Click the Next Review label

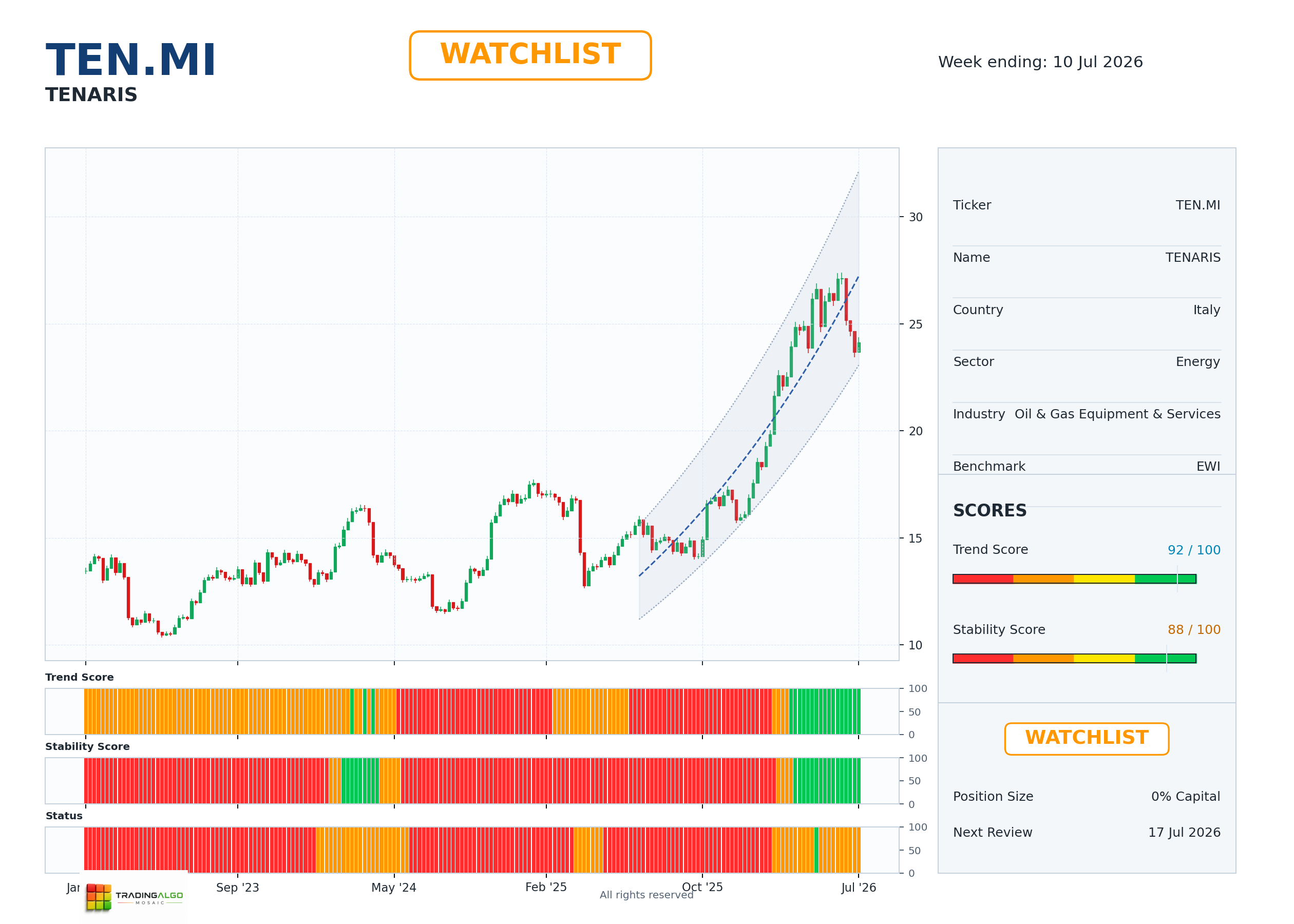click(x=993, y=833)
